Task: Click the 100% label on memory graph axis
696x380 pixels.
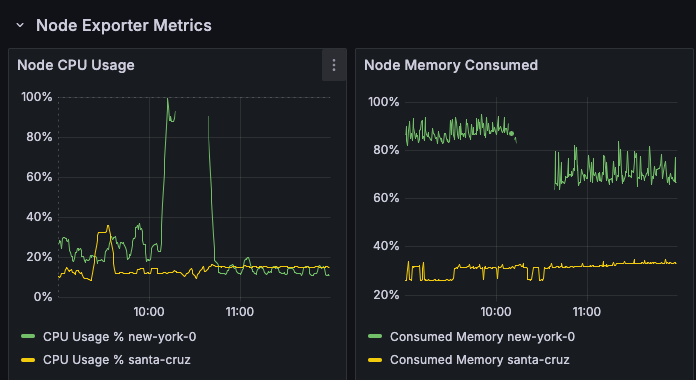Action: 384,102
